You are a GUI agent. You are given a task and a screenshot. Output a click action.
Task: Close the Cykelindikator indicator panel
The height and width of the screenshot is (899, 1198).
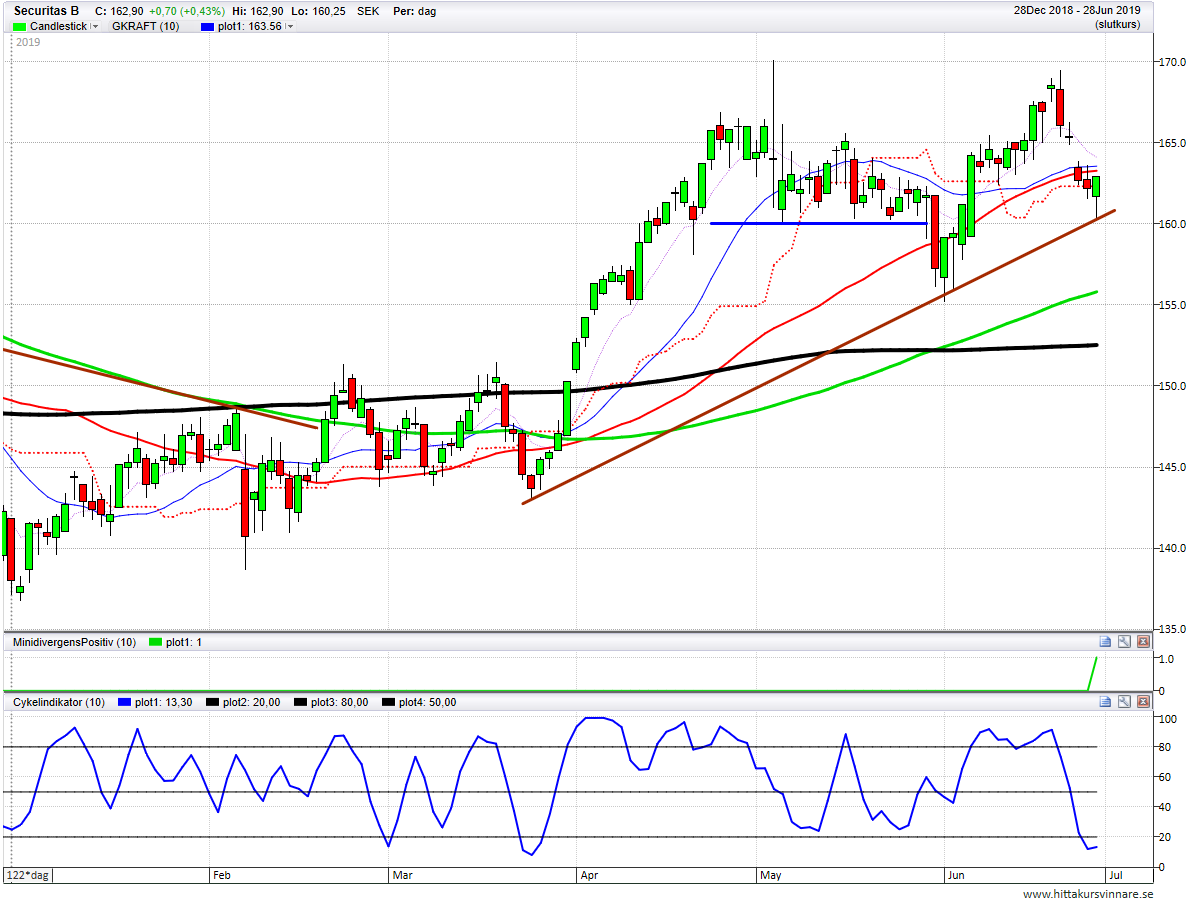click(1143, 701)
